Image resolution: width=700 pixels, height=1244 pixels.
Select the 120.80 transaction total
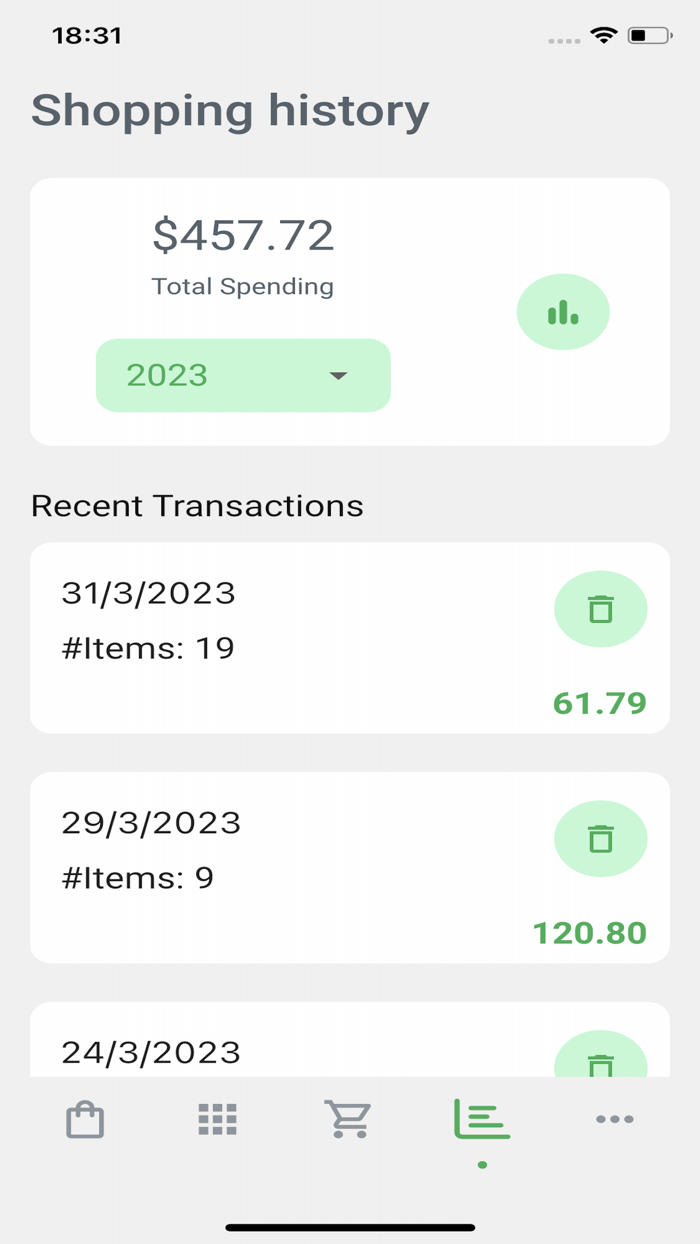pyautogui.click(x=588, y=933)
